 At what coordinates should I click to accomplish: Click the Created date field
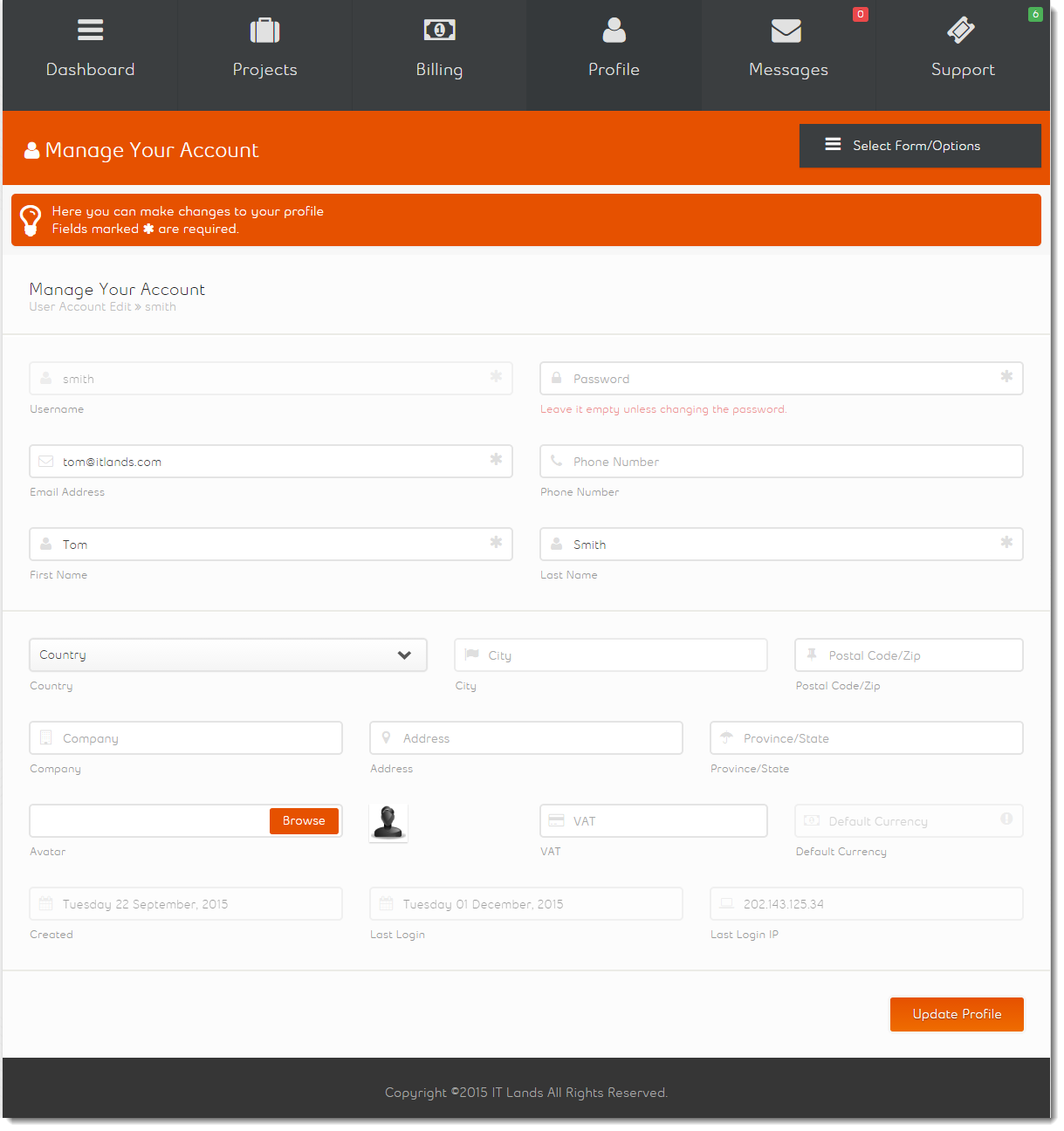[186, 903]
